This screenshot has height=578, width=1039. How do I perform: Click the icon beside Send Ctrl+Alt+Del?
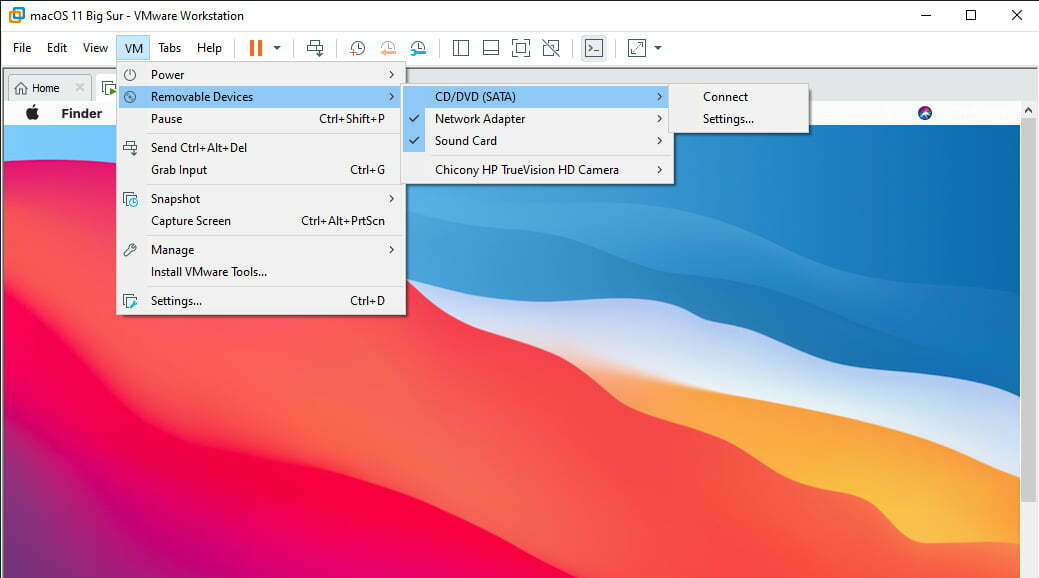131,148
